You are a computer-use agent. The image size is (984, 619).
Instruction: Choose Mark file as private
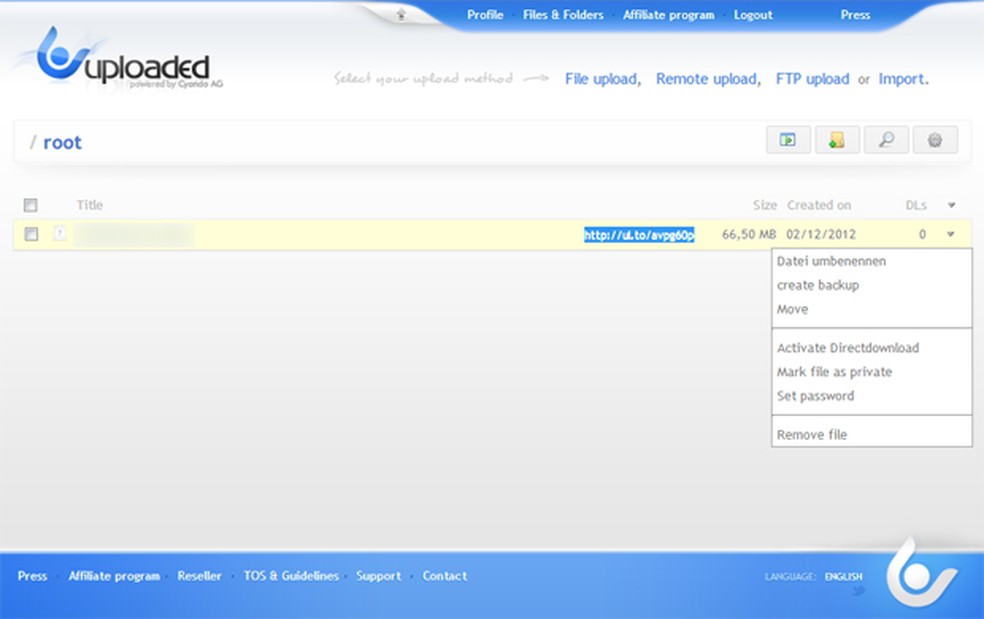tap(834, 372)
